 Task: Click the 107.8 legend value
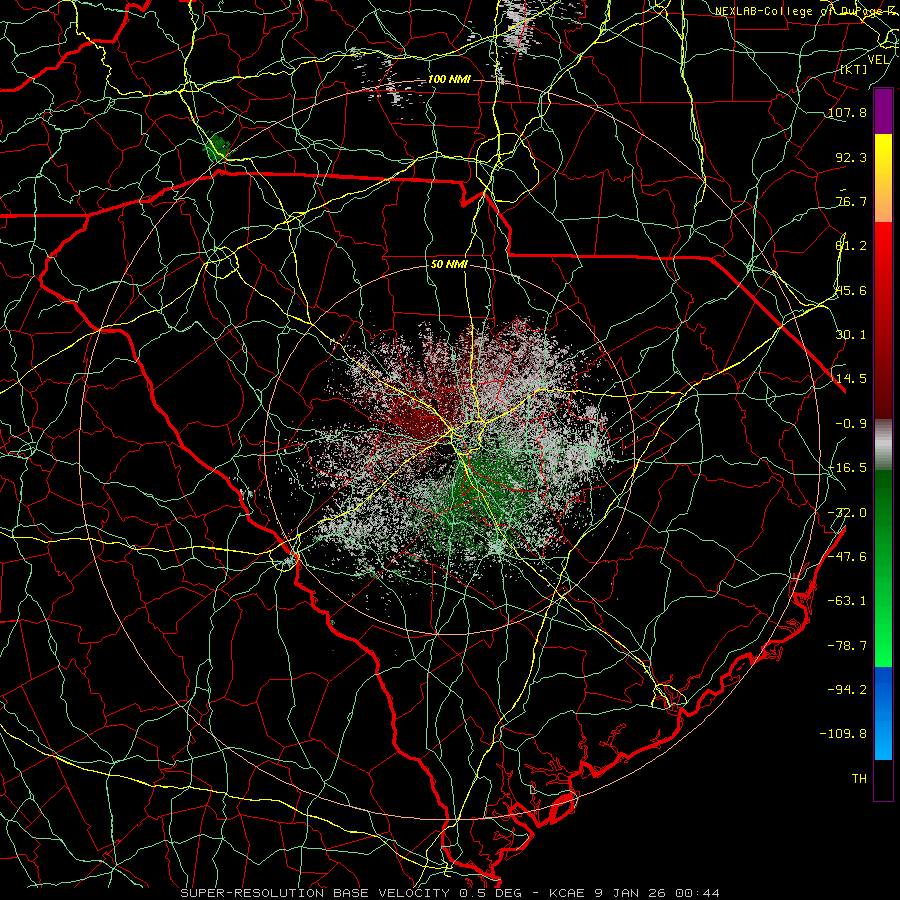pos(847,112)
